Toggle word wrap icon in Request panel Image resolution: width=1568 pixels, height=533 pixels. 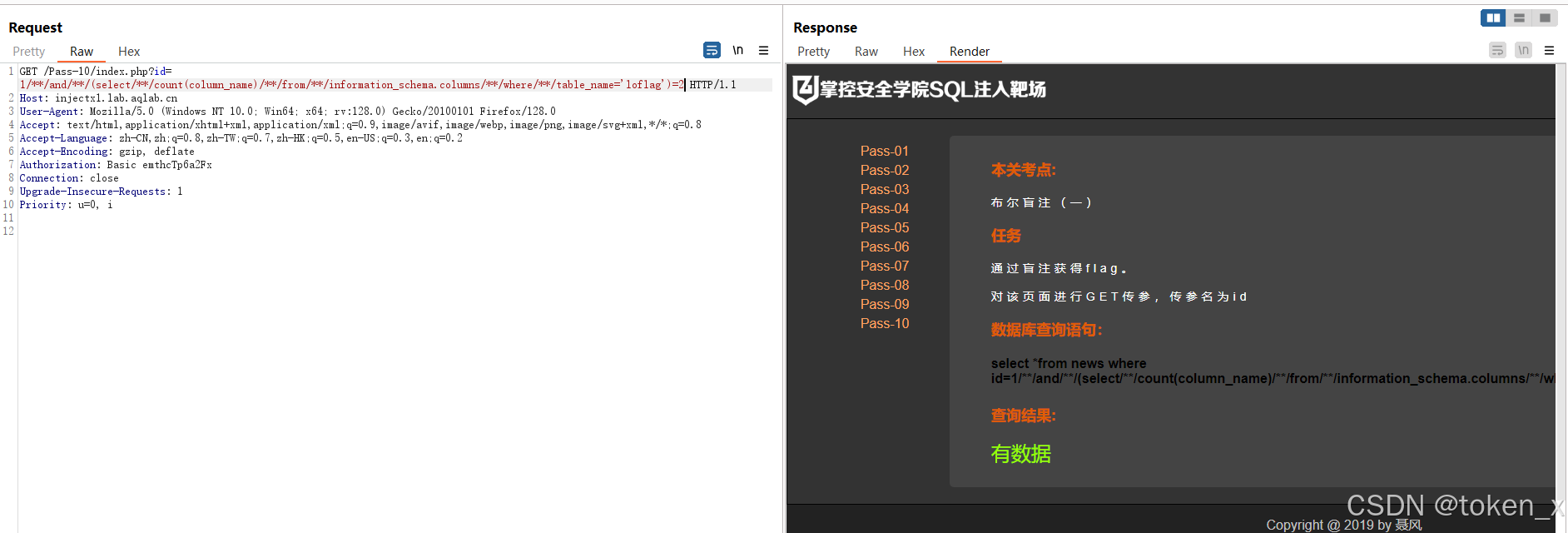pyautogui.click(x=712, y=51)
